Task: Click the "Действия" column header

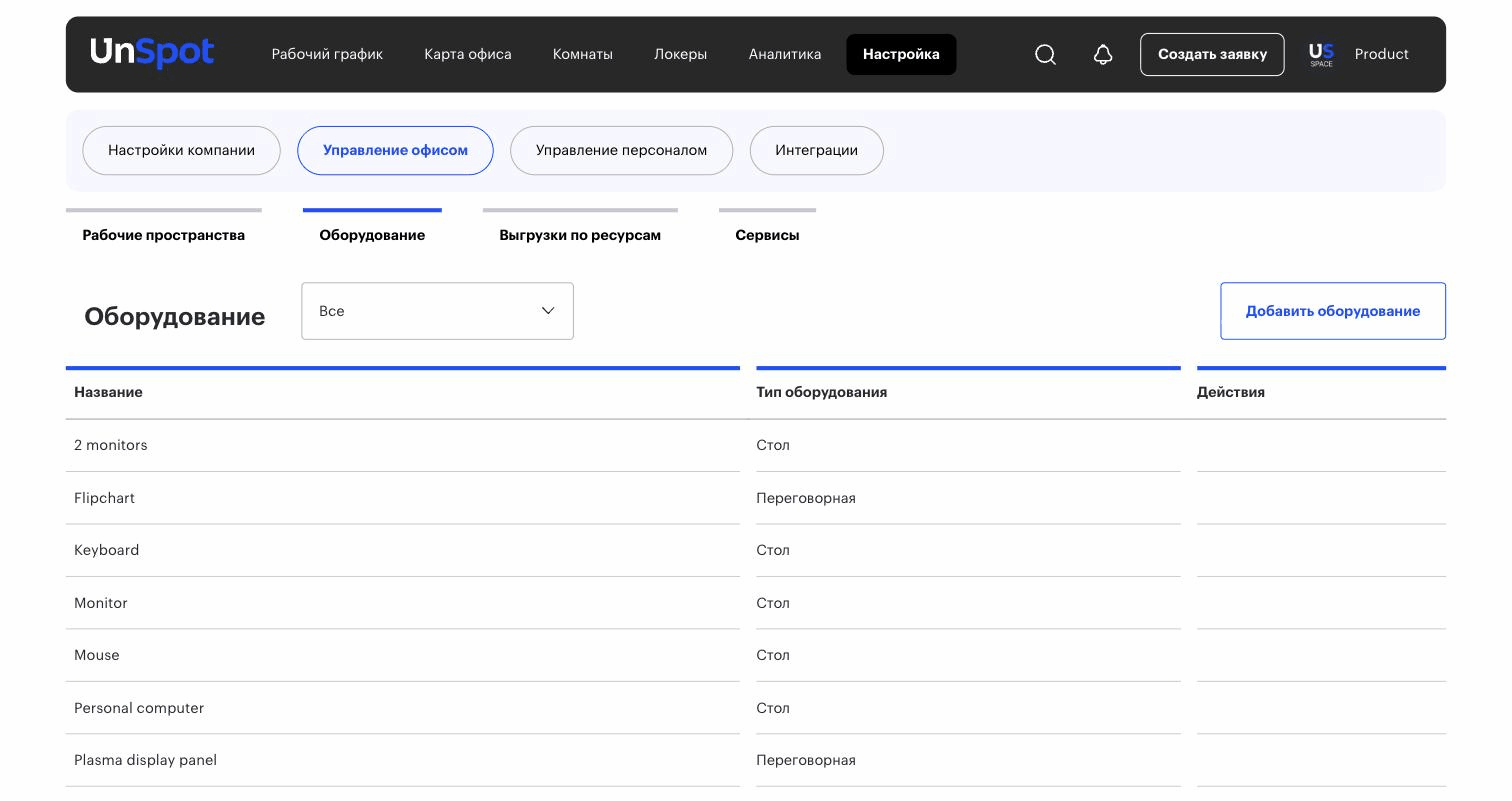Action: click(1230, 392)
